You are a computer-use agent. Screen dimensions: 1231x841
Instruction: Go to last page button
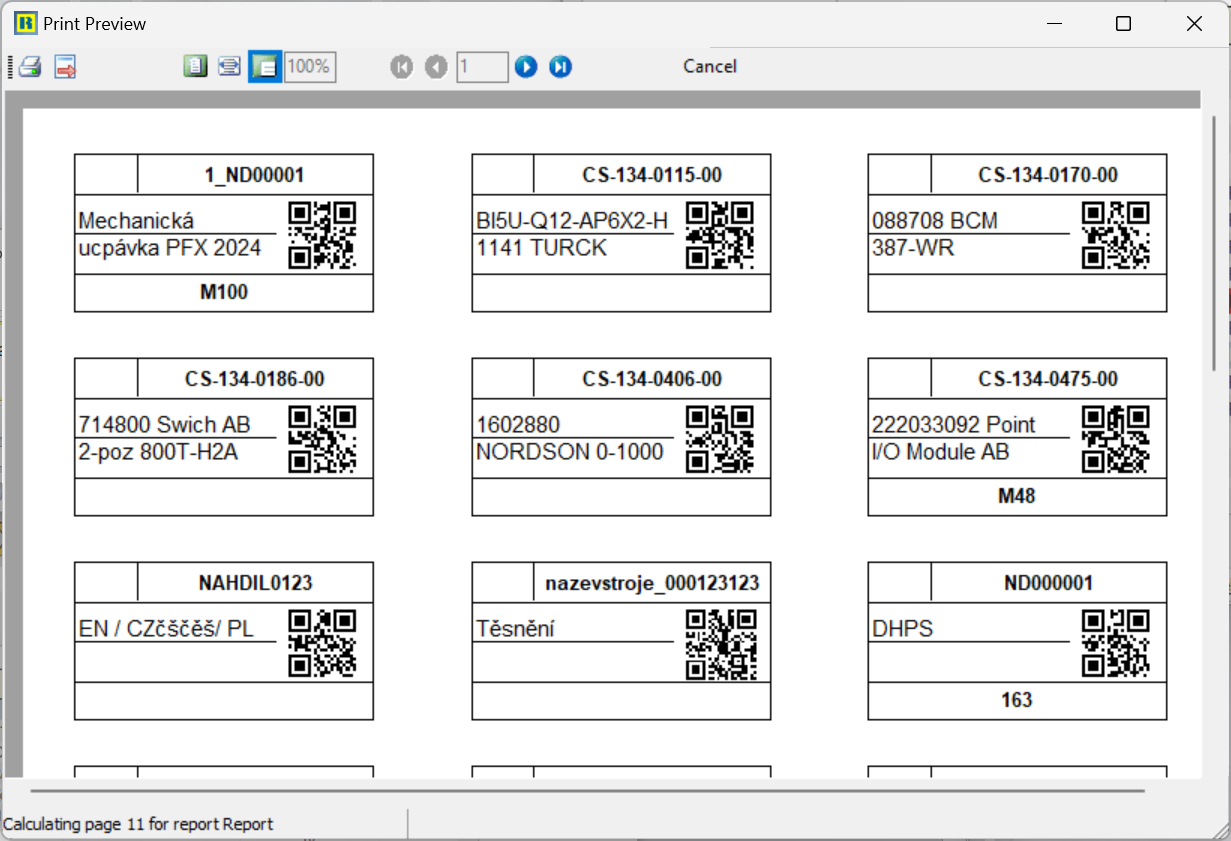561,67
